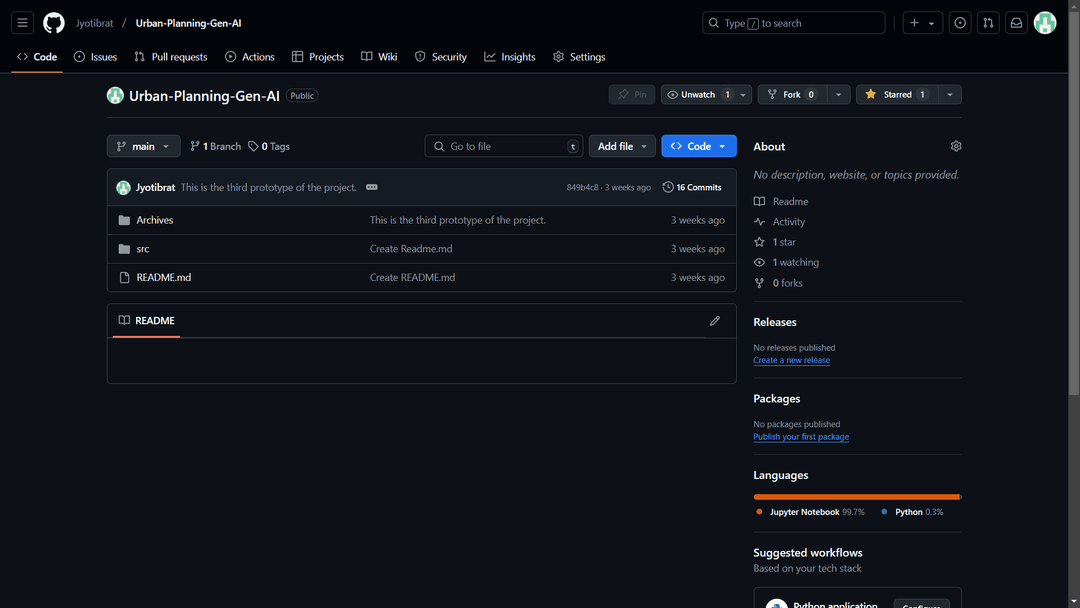Click the README.md file icon
The height and width of the screenshot is (608, 1080).
(x=124, y=277)
